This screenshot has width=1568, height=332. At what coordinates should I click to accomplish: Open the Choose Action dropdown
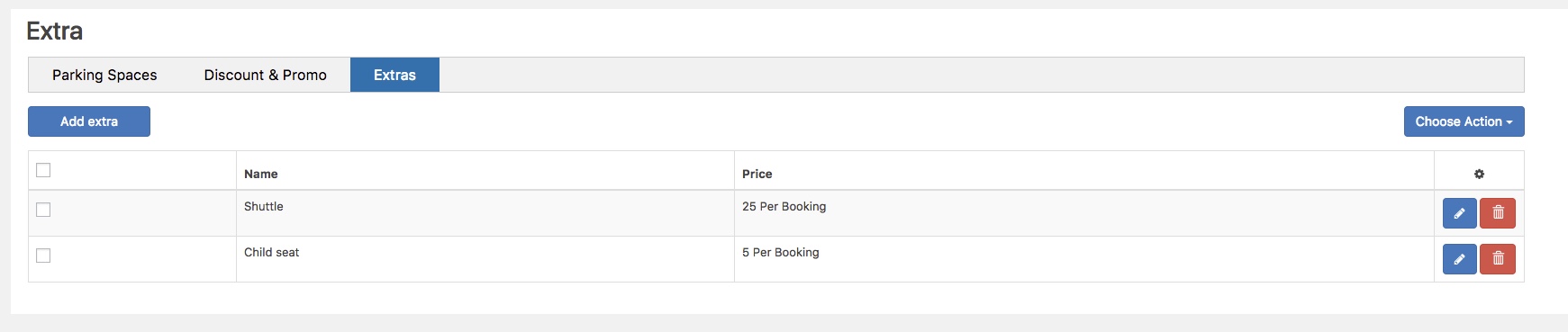[x=1464, y=121]
